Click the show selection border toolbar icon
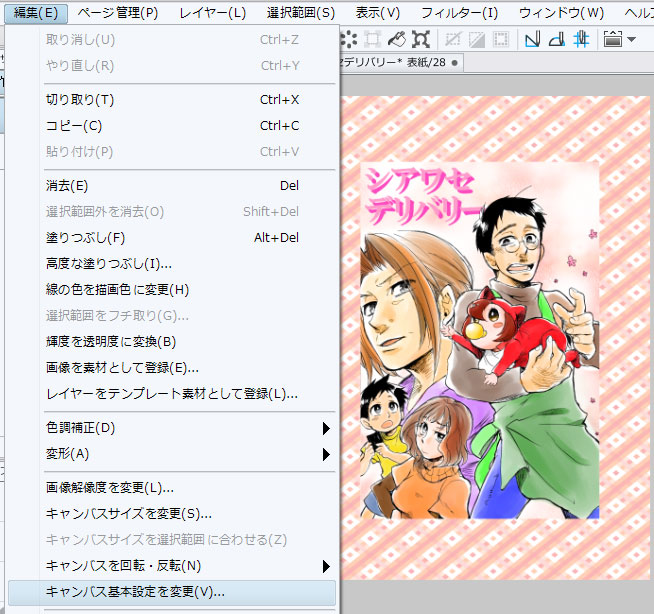The height and width of the screenshot is (614, 654). point(501,40)
